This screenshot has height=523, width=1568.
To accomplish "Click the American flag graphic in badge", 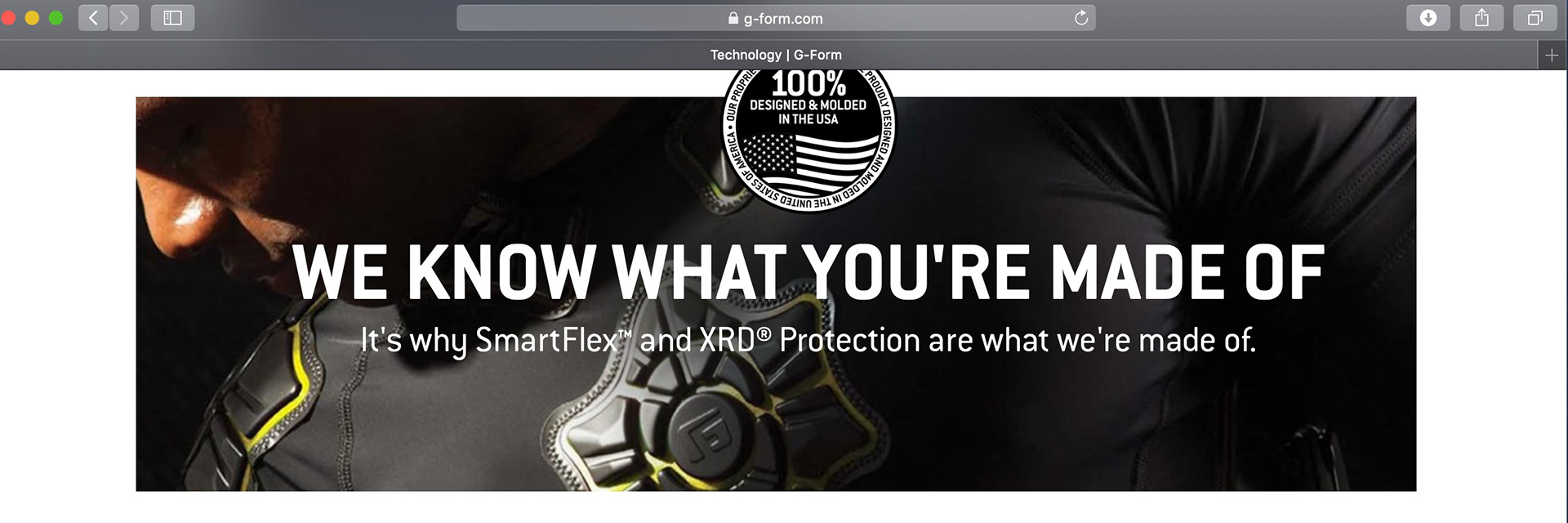I will [x=810, y=163].
